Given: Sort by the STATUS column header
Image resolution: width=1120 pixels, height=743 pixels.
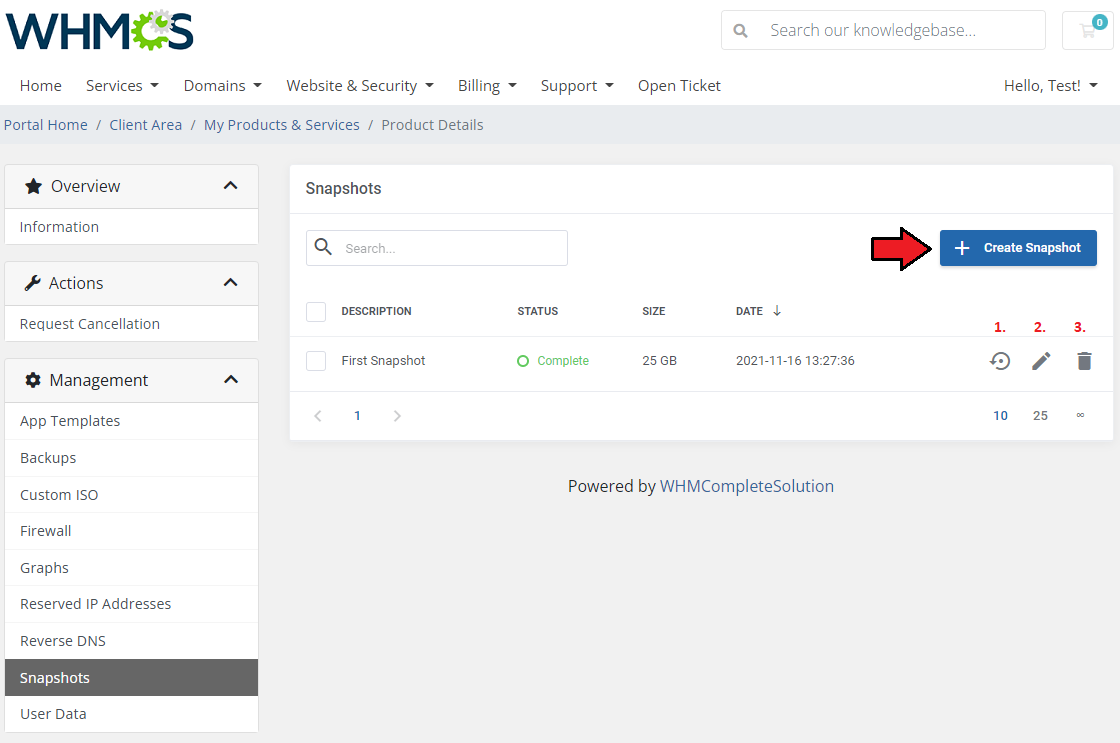Looking at the screenshot, I should pyautogui.click(x=538, y=311).
